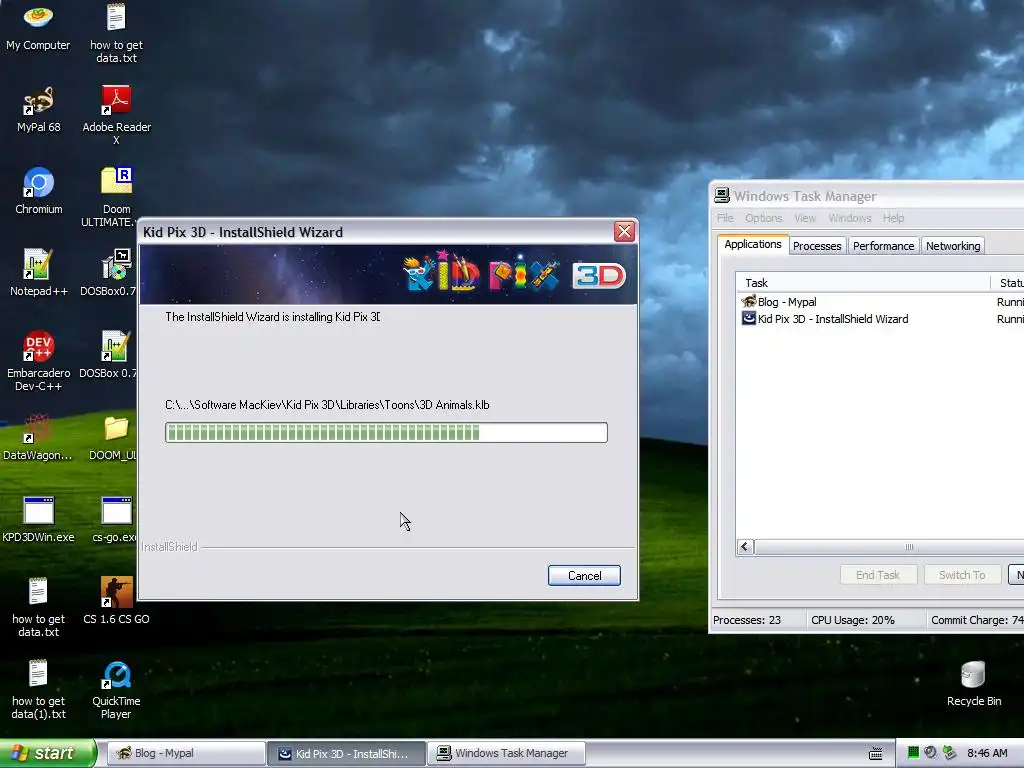Sort by the Task column header

coord(863,283)
